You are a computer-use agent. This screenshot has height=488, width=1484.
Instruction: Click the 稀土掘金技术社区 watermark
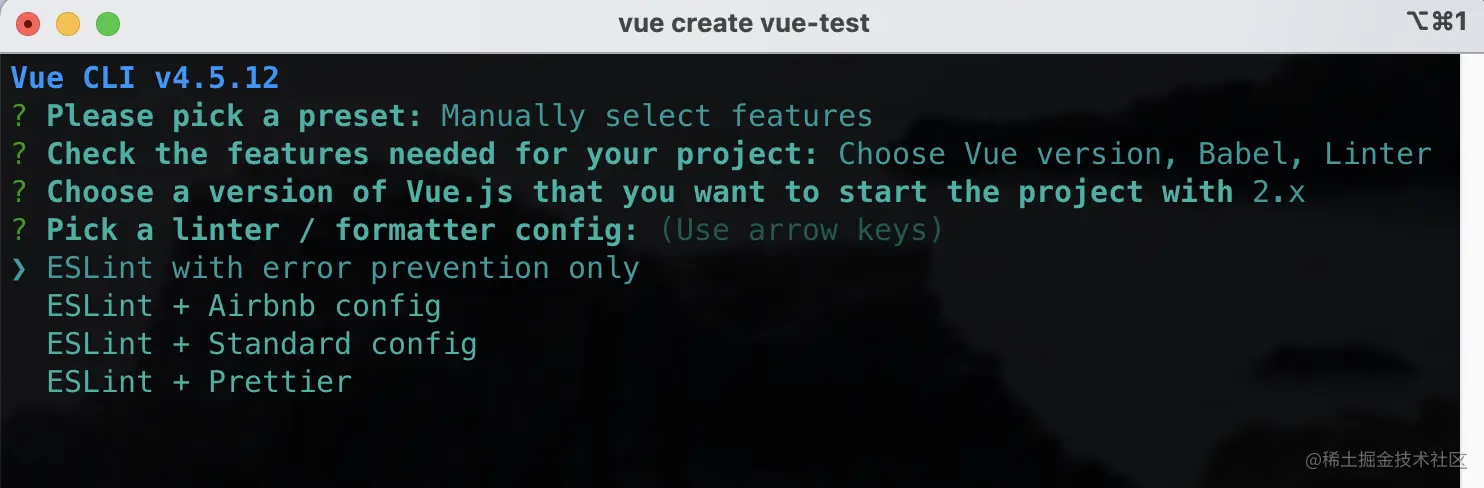(x=1384, y=459)
